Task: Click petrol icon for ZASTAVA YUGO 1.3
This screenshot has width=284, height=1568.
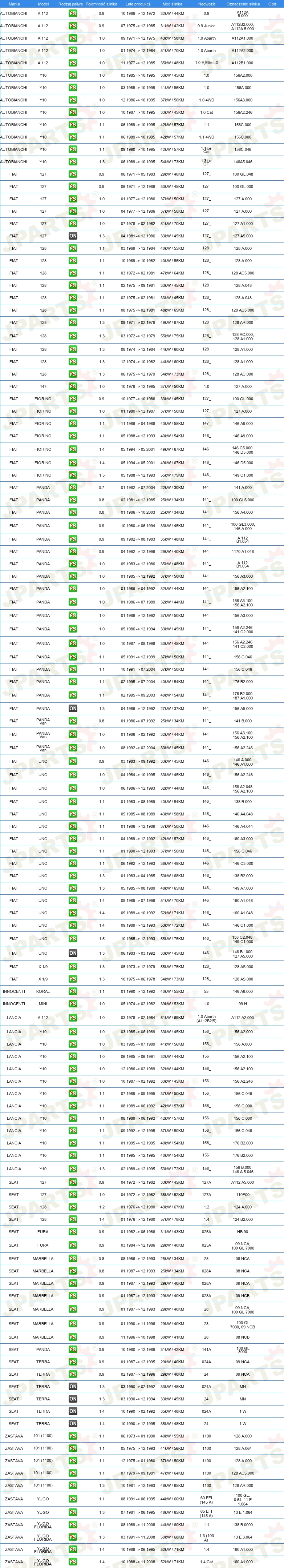Action: click(73, 1513)
